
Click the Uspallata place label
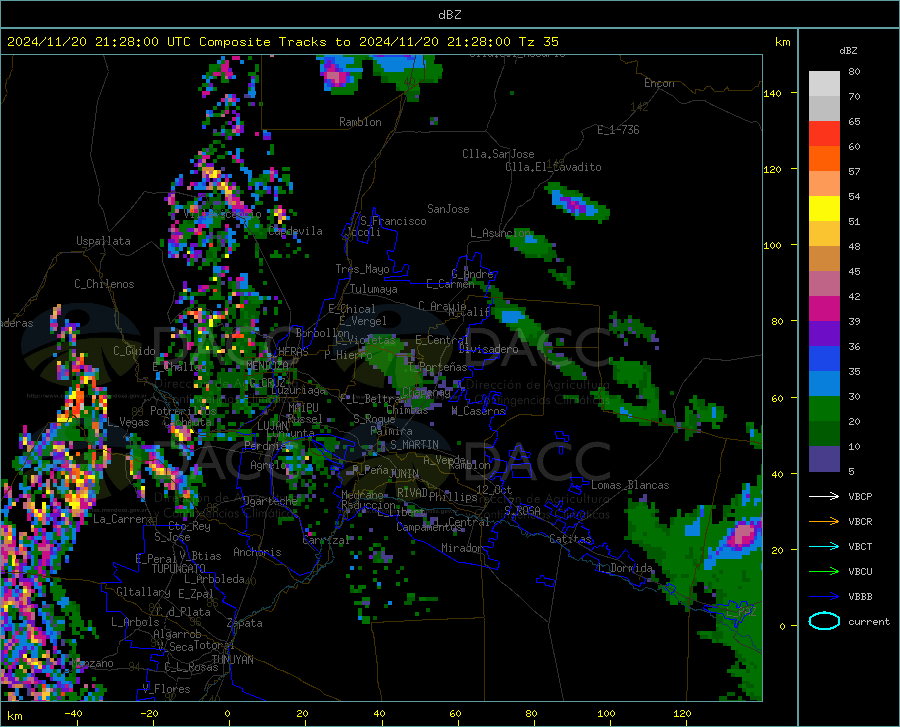pyautogui.click(x=103, y=241)
